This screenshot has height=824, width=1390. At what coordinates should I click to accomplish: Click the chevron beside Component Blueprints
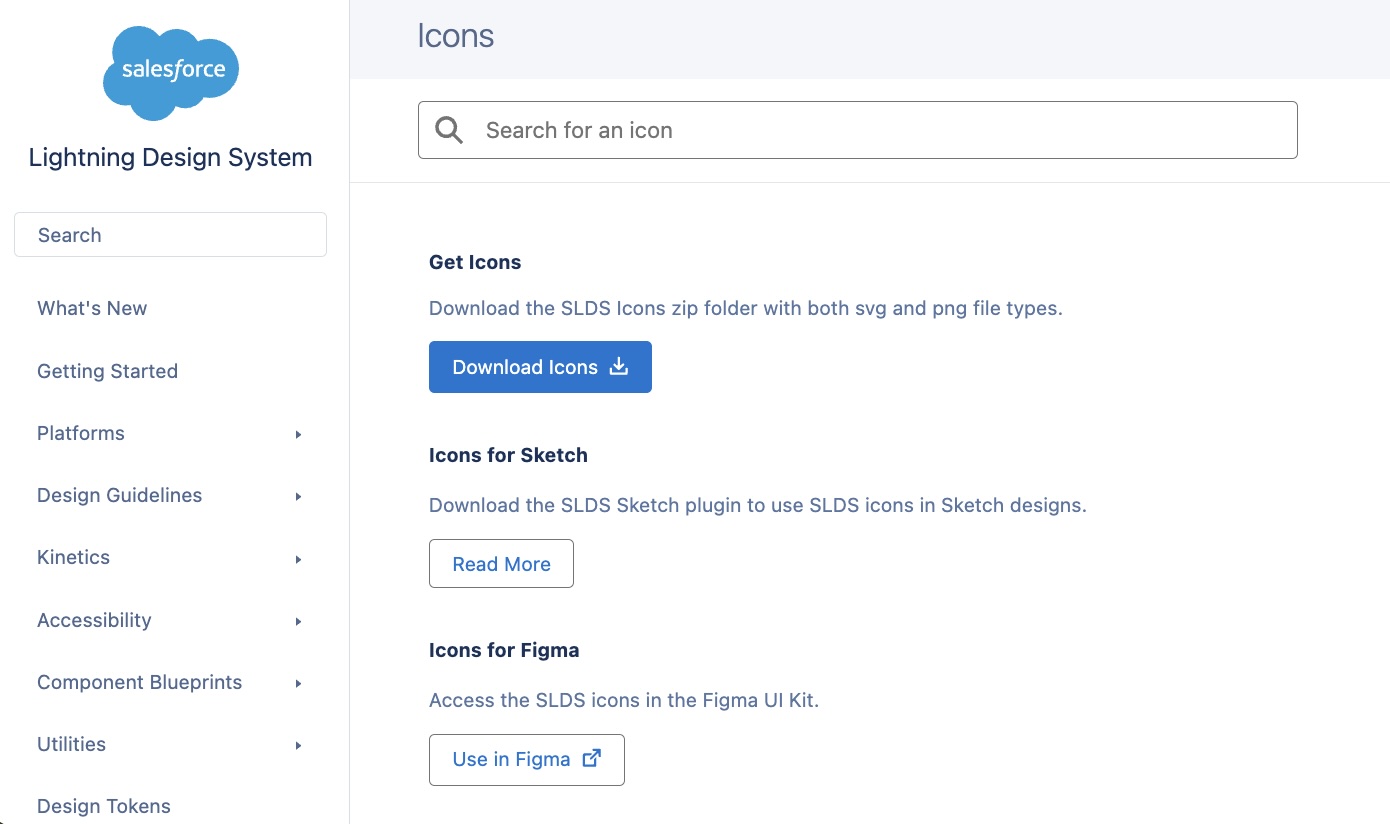297,683
